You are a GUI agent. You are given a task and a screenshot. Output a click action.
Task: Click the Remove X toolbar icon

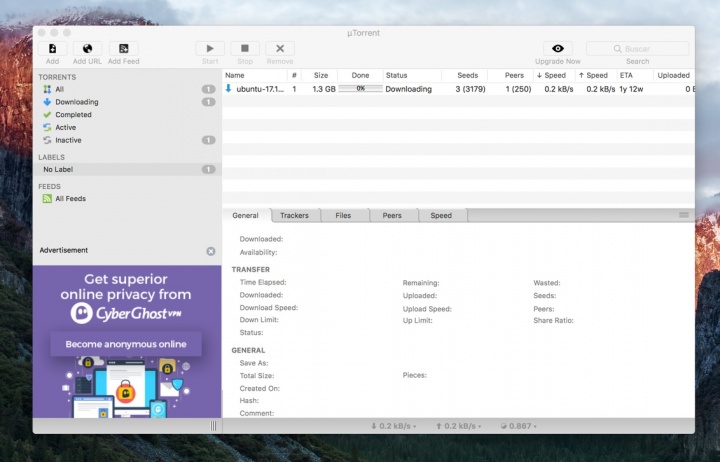pyautogui.click(x=279, y=48)
